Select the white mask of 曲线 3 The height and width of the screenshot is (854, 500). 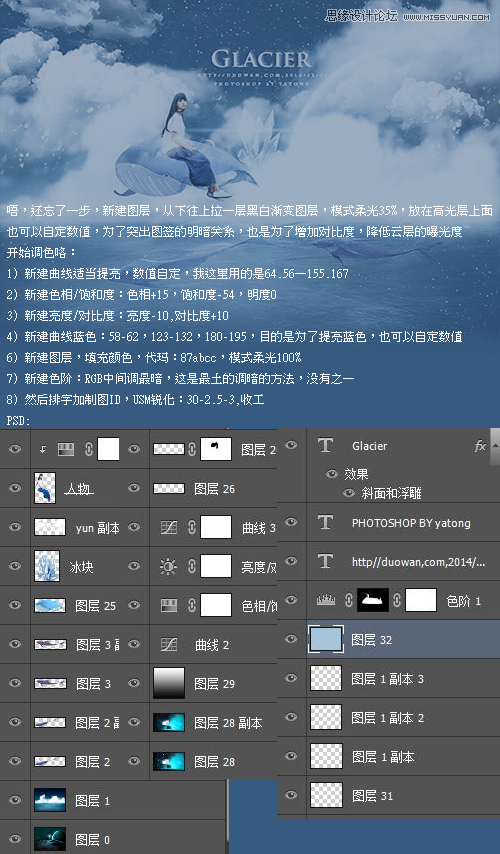coord(216,527)
